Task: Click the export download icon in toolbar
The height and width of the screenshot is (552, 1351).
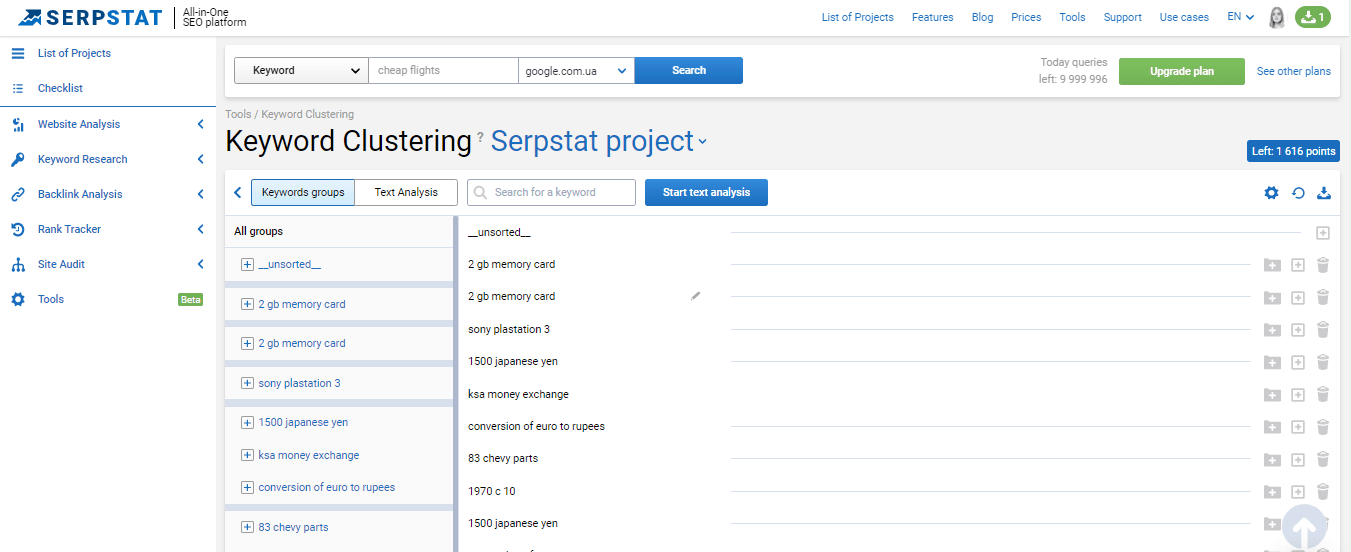Action: tap(1324, 193)
